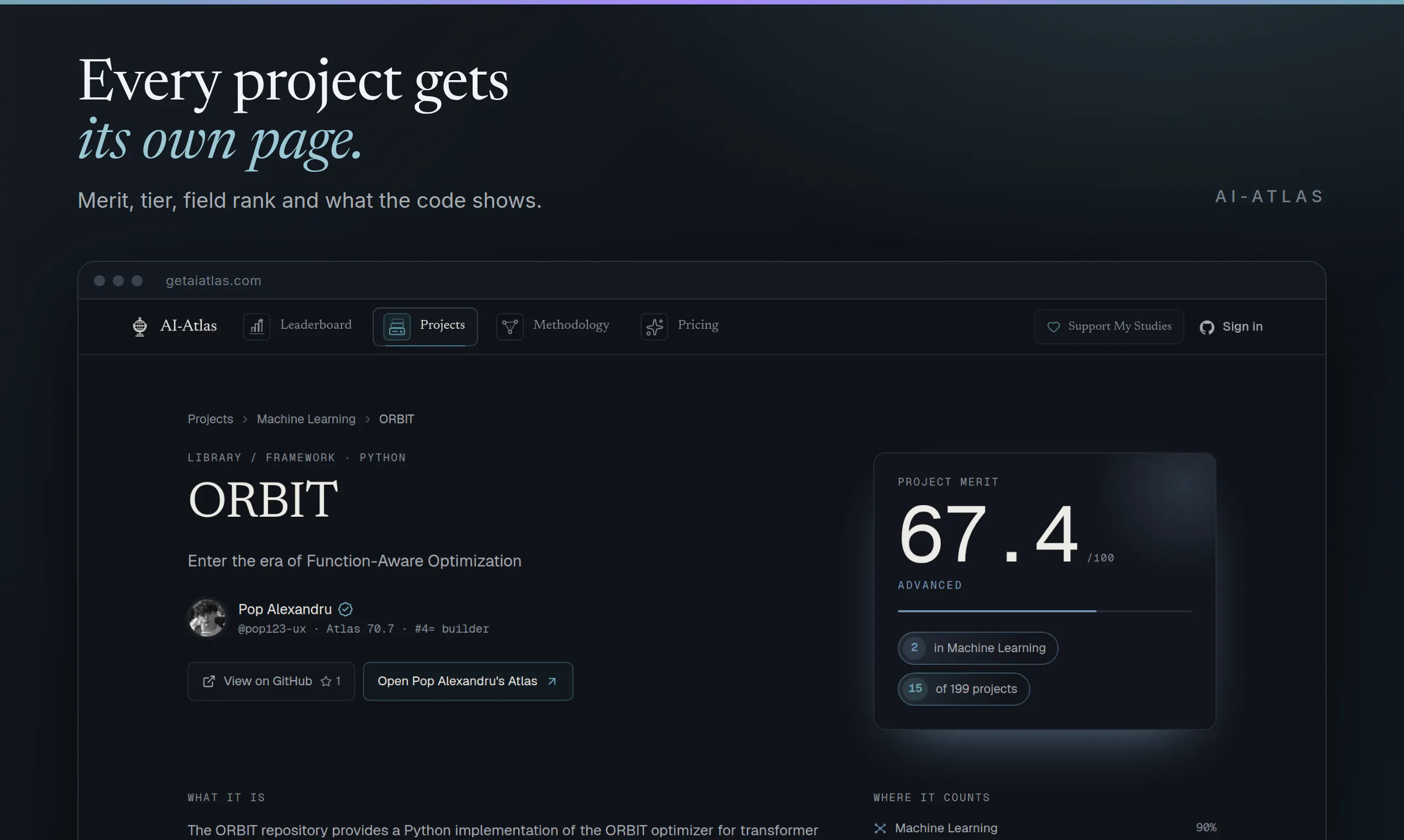The image size is (1404, 840).
Task: Click the Machine Learning icon under Where It Counts
Action: click(x=881, y=828)
